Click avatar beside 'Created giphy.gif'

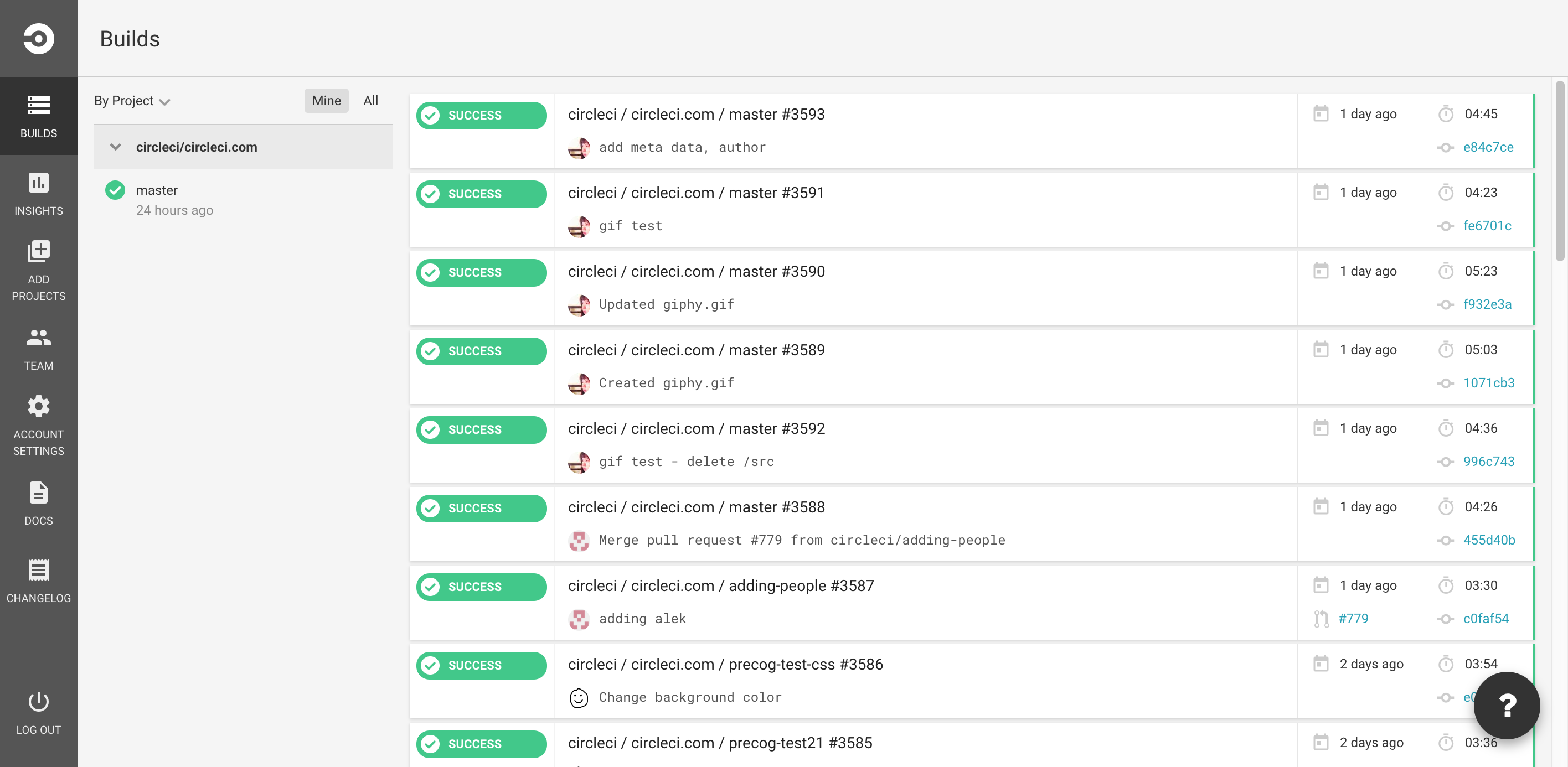(x=578, y=383)
